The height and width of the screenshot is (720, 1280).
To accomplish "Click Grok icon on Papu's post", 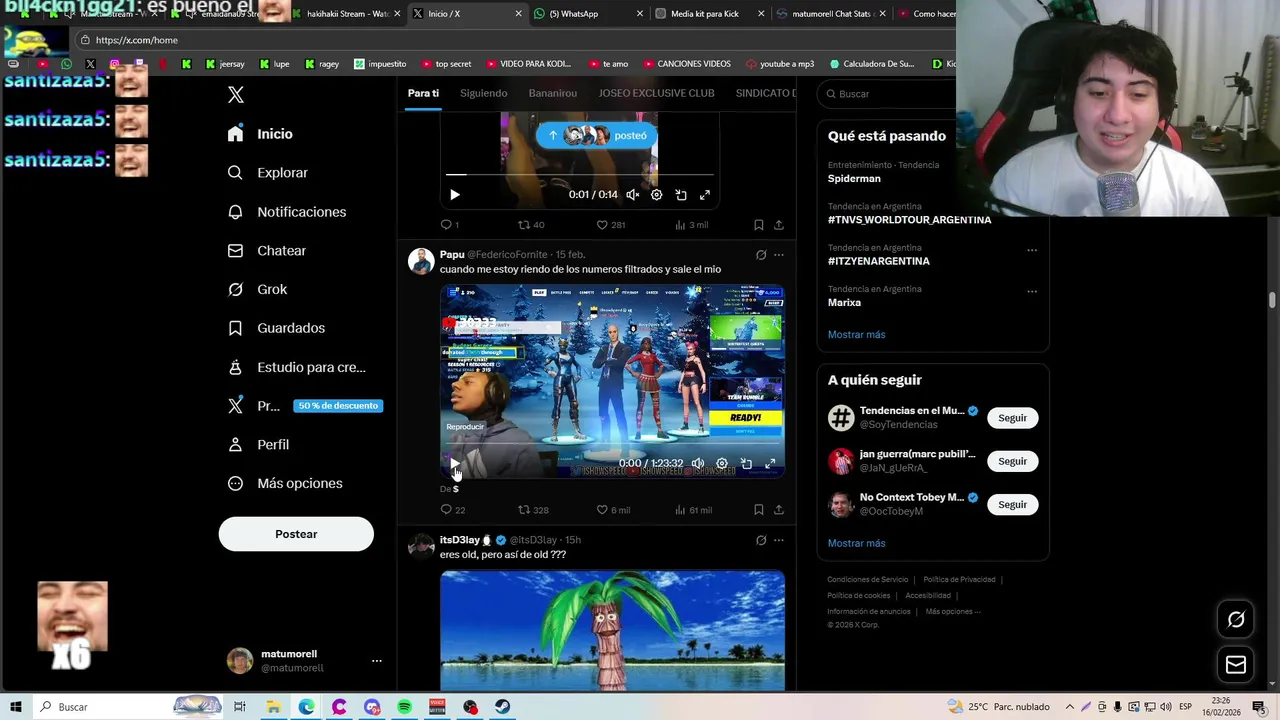I will [761, 255].
